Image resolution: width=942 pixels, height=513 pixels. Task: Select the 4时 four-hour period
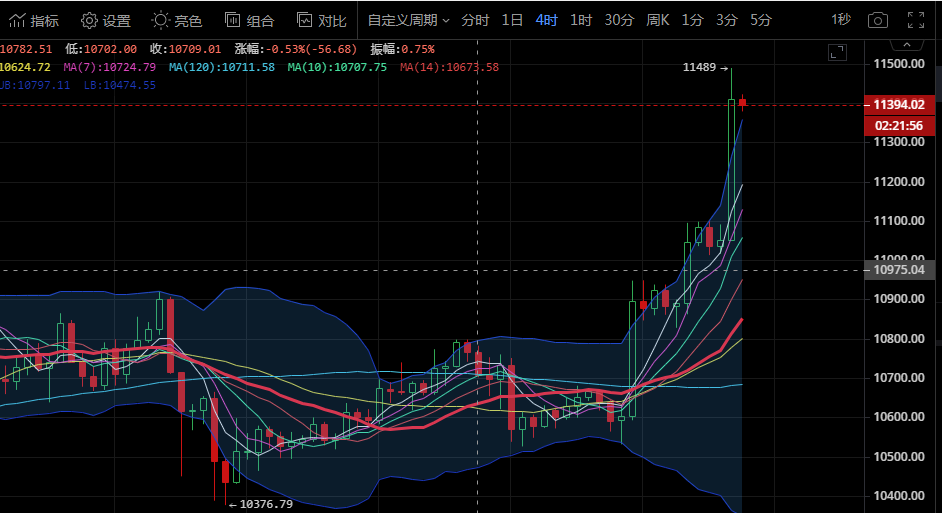[x=547, y=20]
